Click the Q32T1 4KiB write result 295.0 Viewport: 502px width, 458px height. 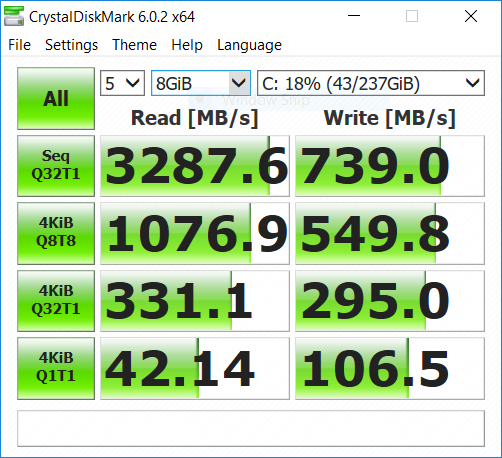click(390, 301)
